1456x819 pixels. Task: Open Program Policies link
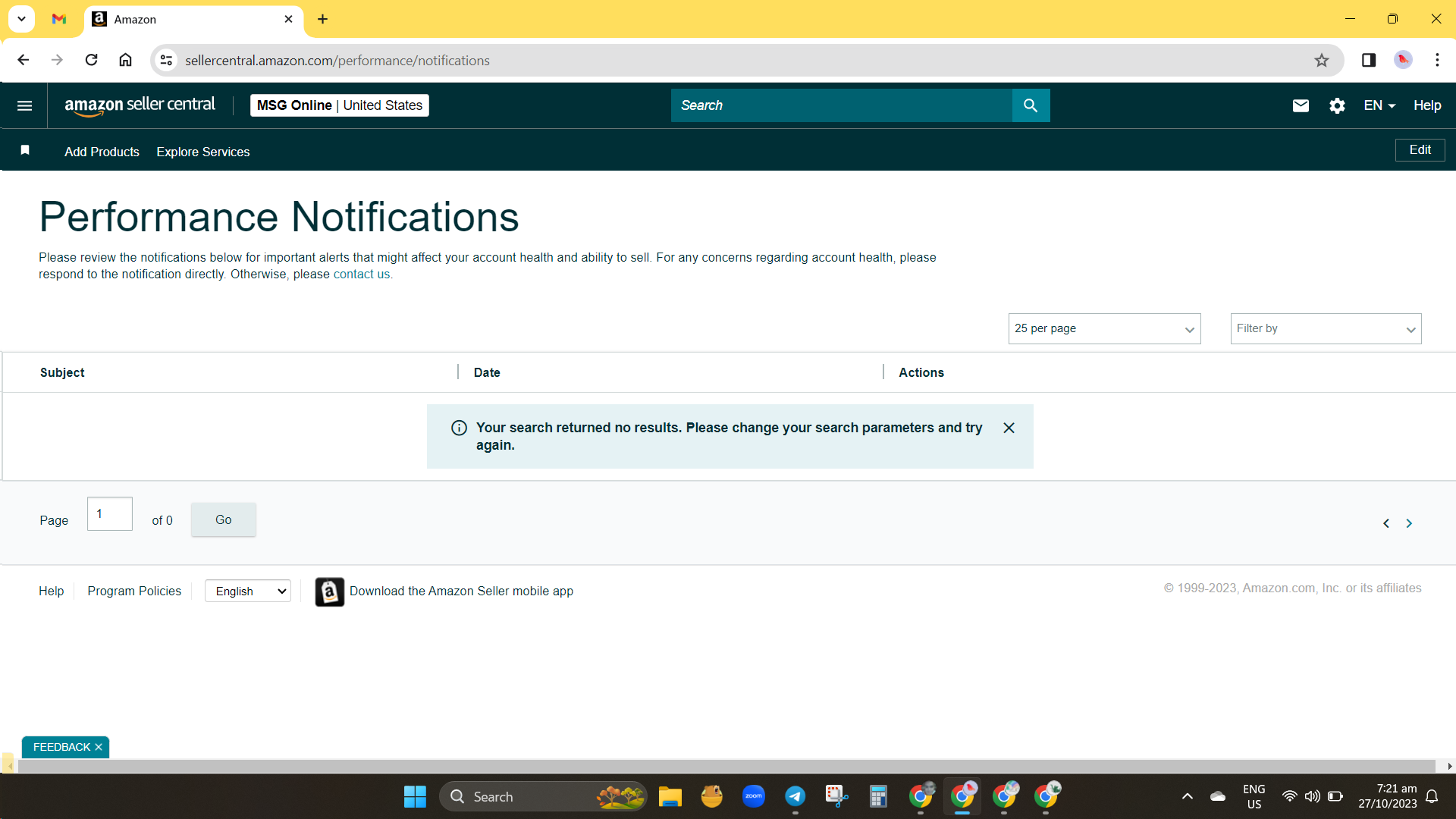pyautogui.click(x=134, y=591)
